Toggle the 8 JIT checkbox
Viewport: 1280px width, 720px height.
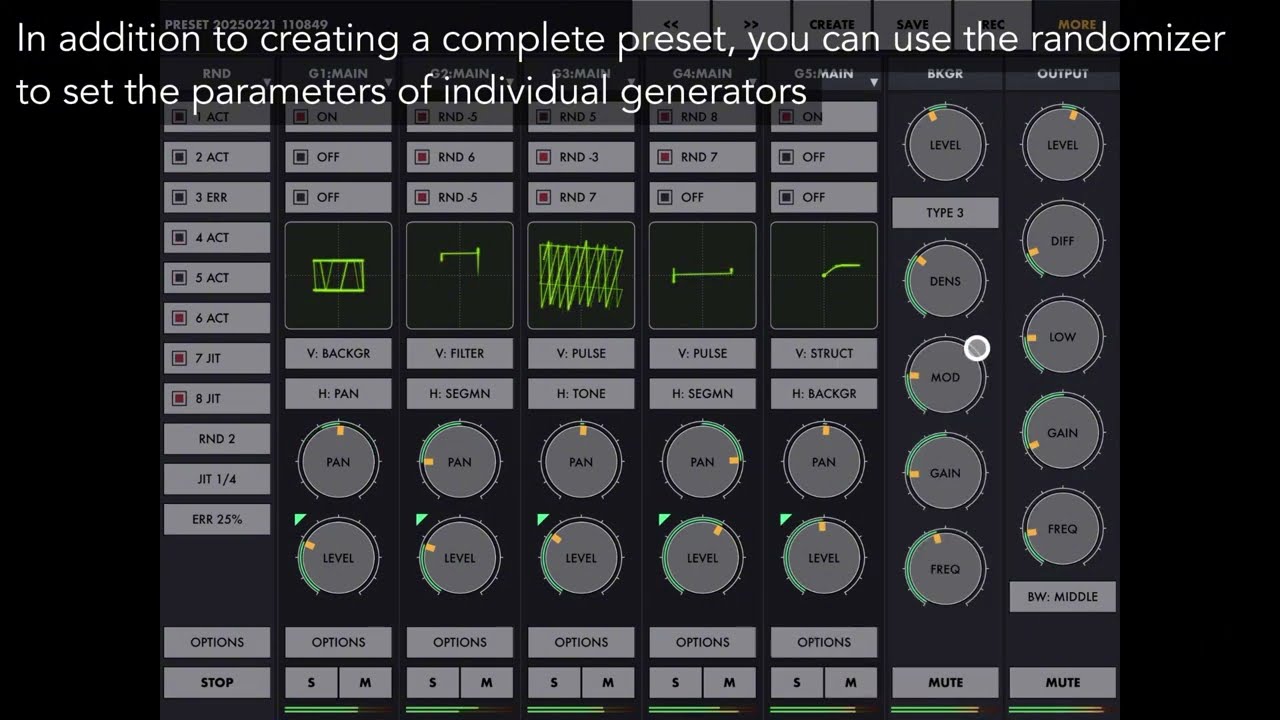click(180, 398)
